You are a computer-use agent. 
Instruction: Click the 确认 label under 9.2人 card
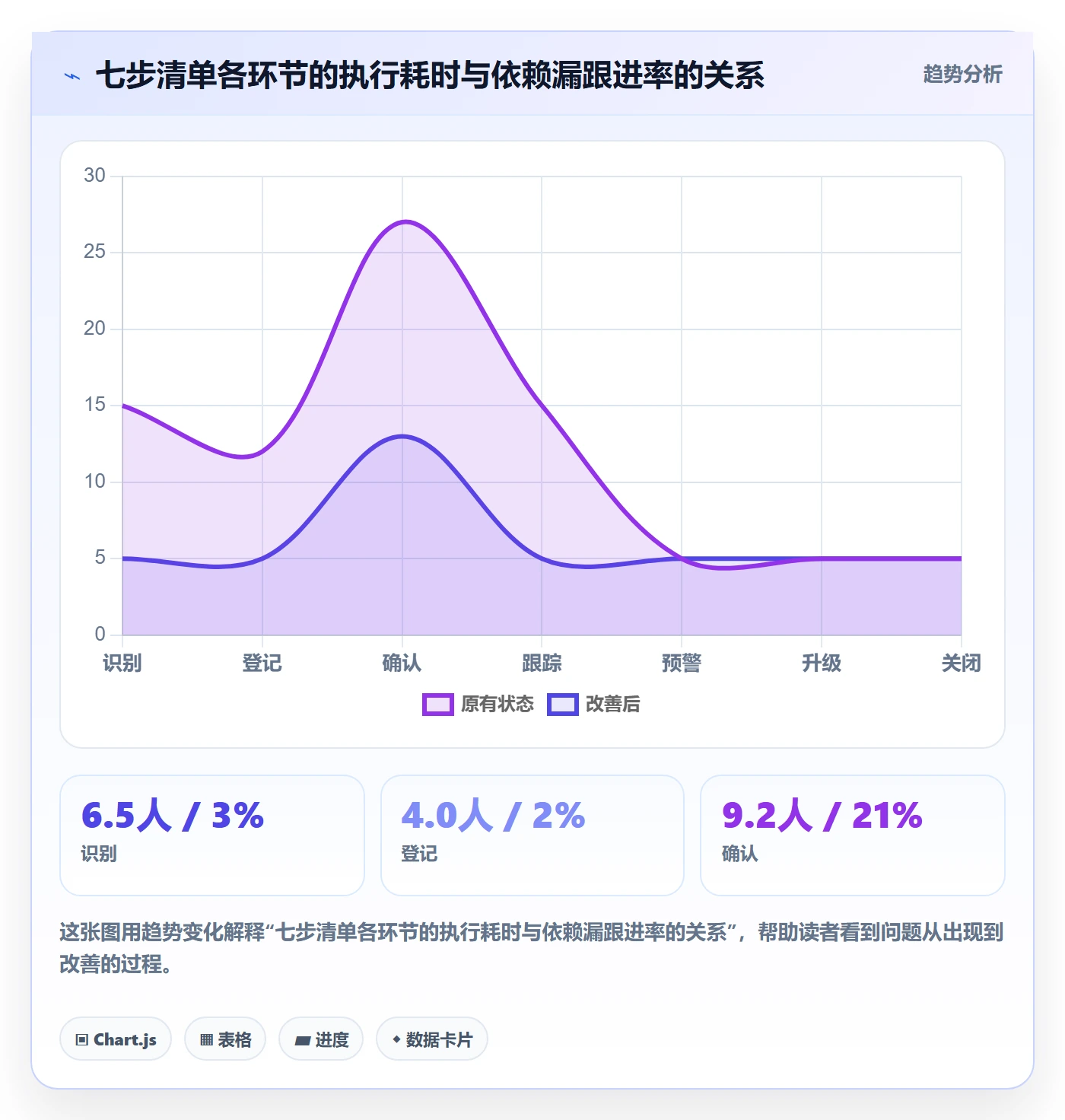(739, 854)
